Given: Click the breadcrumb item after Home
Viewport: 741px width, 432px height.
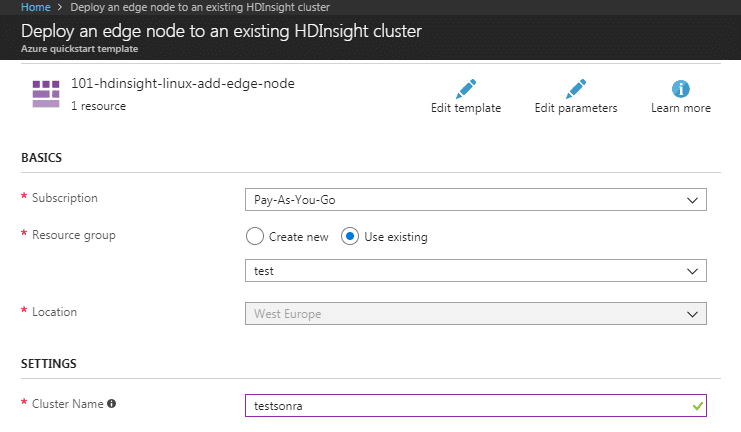Looking at the screenshot, I should [x=200, y=7].
